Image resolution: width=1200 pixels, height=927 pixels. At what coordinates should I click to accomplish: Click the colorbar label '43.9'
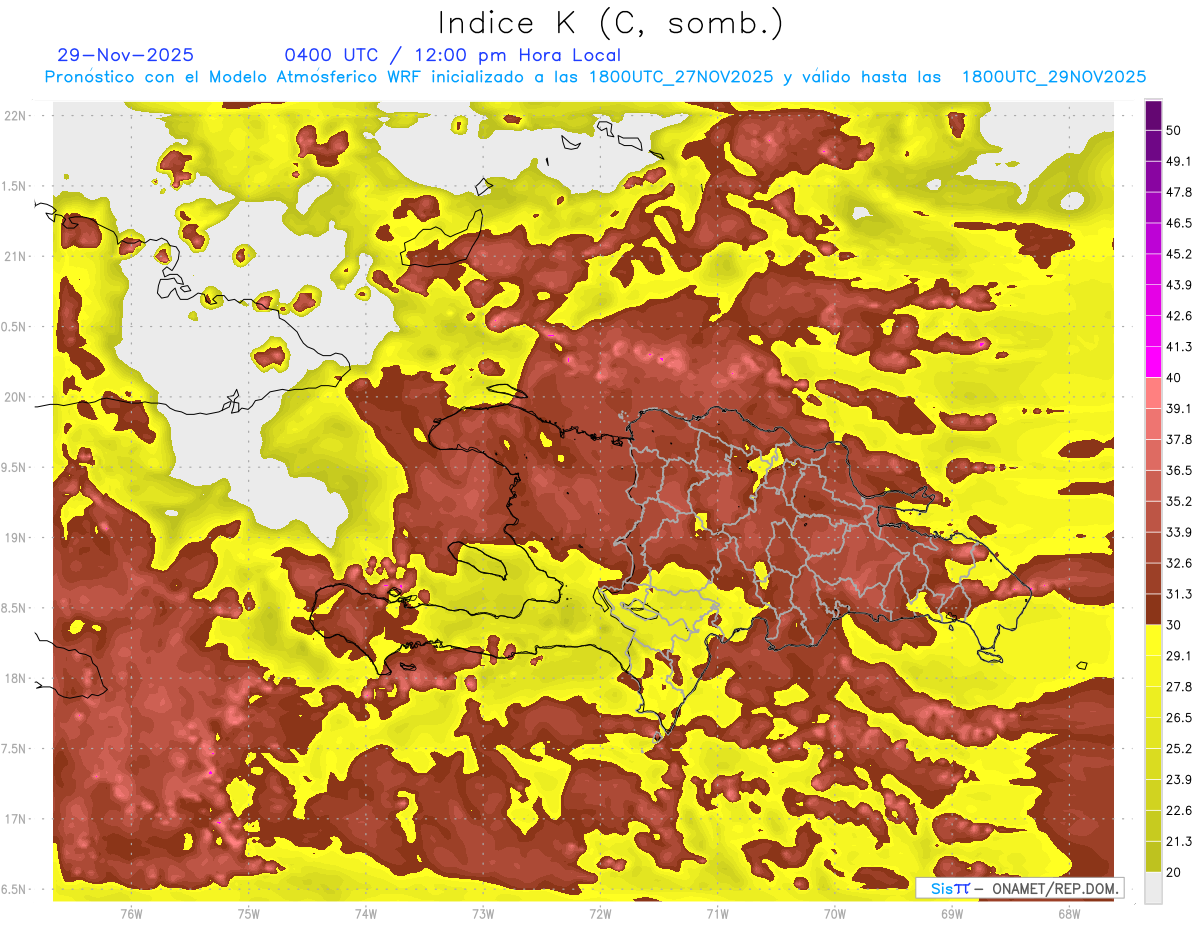1179,285
